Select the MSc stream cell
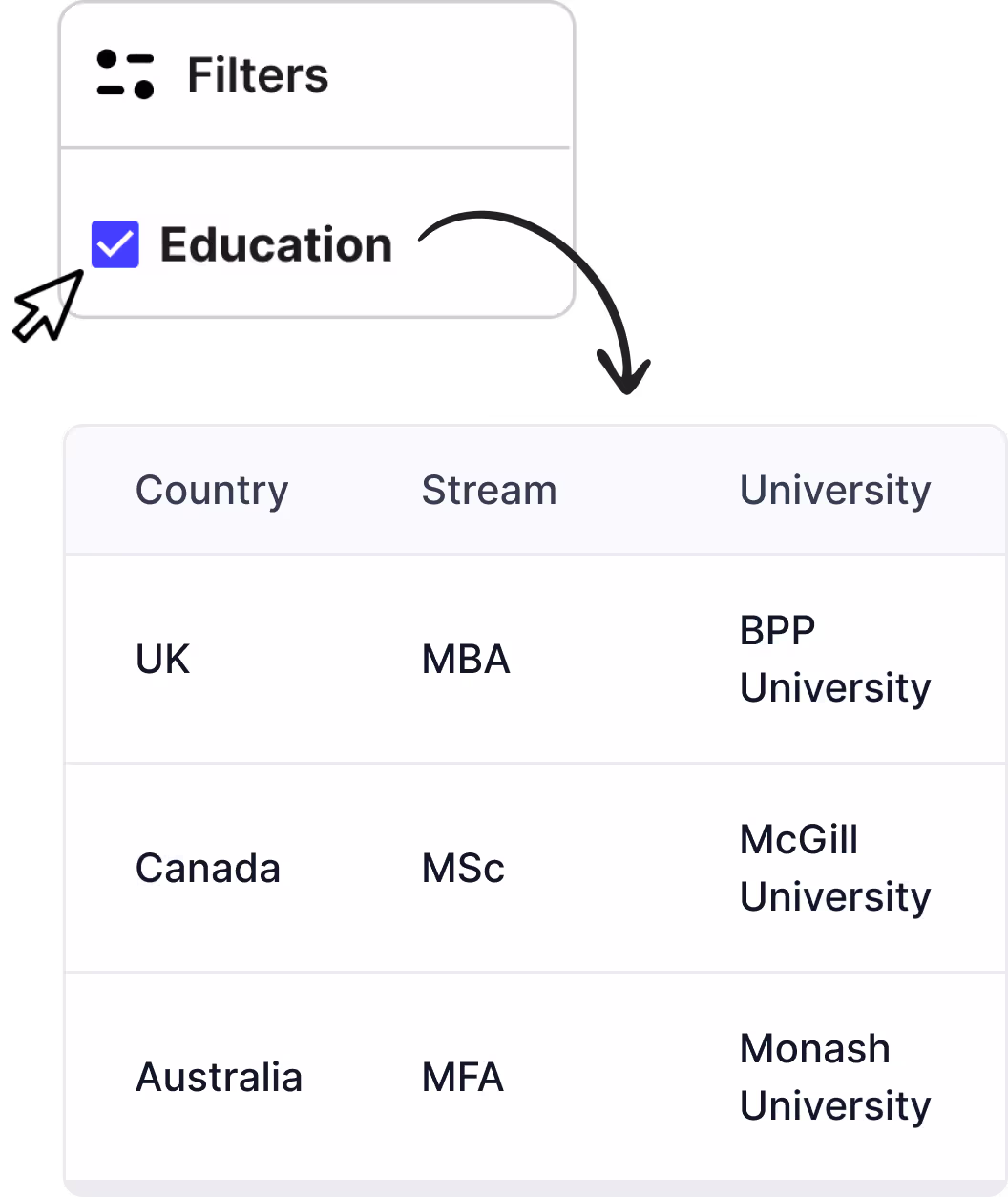The height and width of the screenshot is (1197, 1008). point(463,869)
